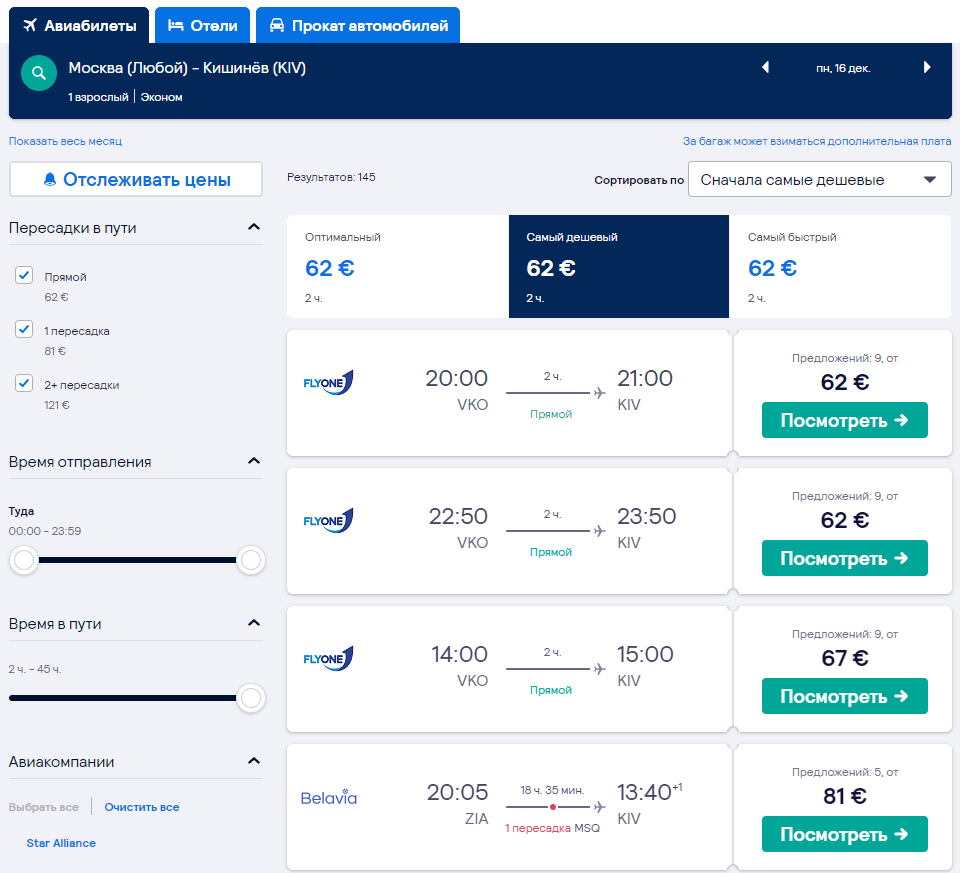Open the Прокат автомобилей tab

pos(358,26)
